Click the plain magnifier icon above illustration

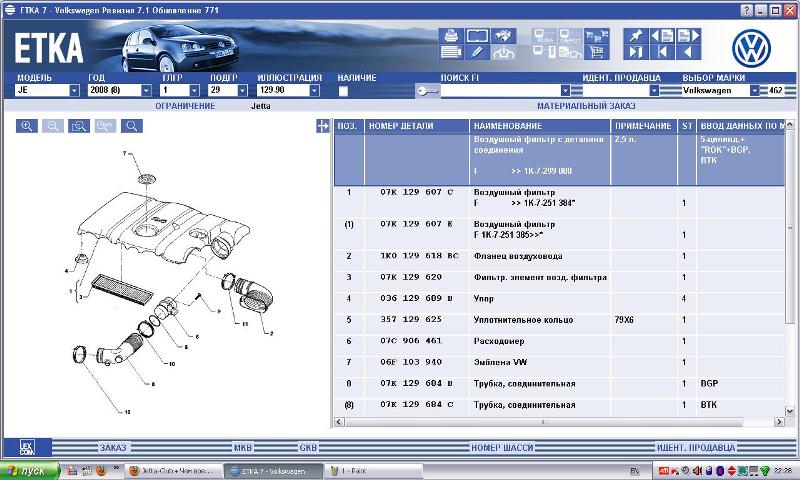132,126
